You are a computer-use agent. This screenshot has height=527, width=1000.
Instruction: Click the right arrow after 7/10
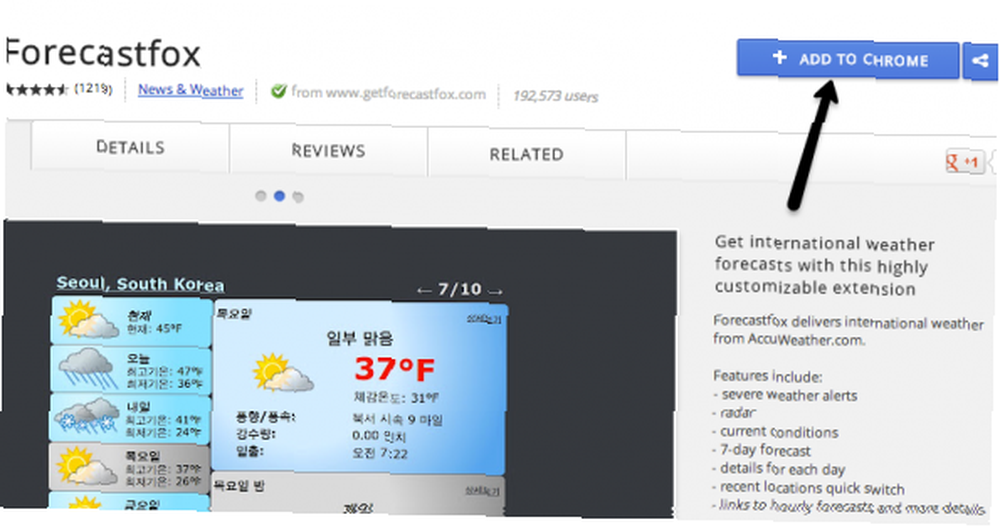click(495, 292)
